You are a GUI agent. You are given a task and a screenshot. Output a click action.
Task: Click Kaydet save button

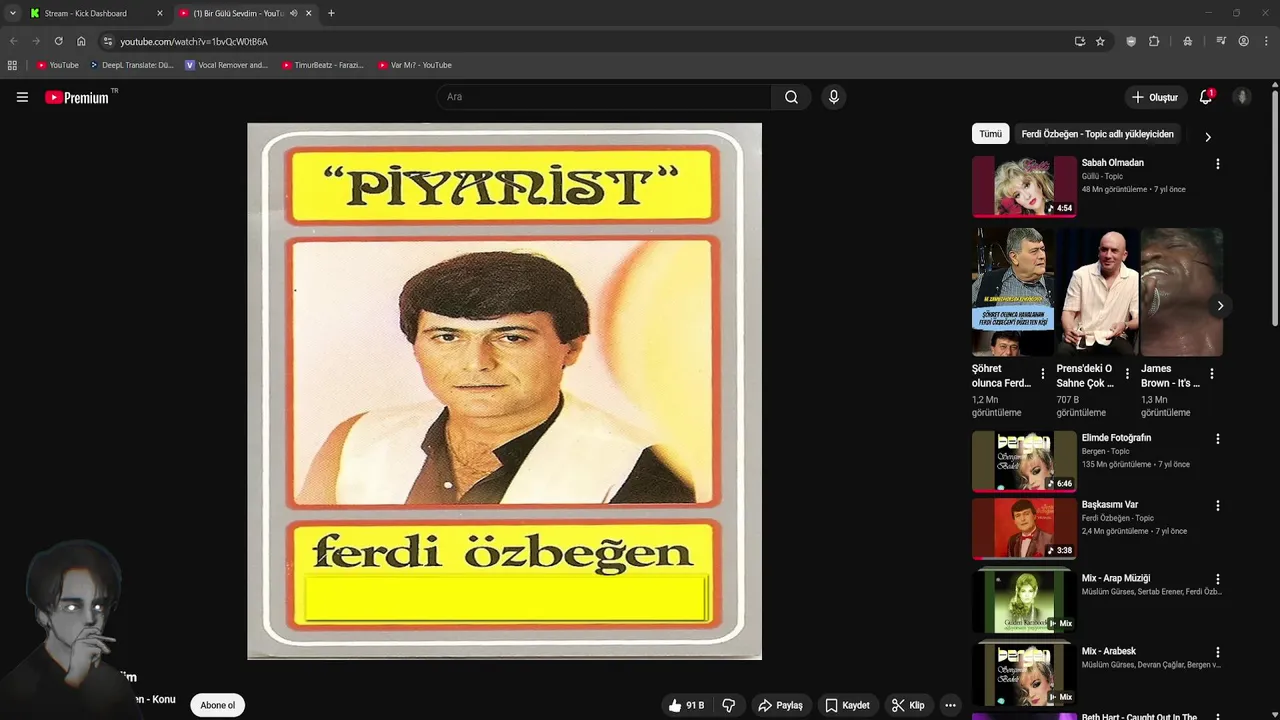(847, 705)
